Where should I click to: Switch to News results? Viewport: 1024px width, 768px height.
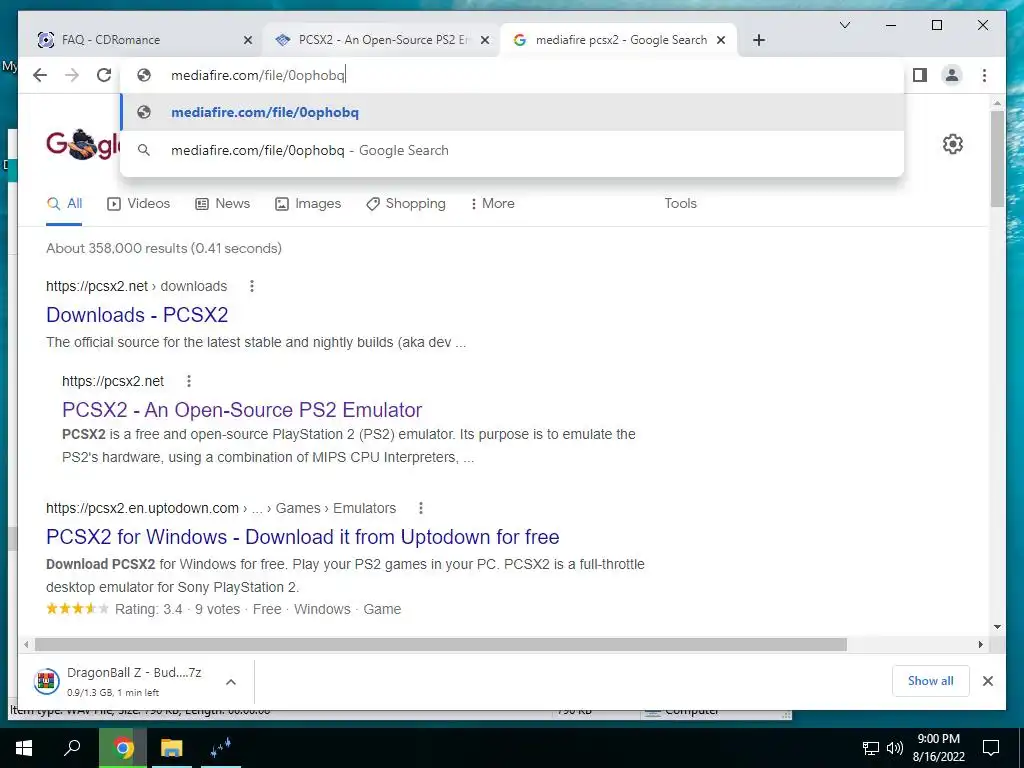coord(223,204)
